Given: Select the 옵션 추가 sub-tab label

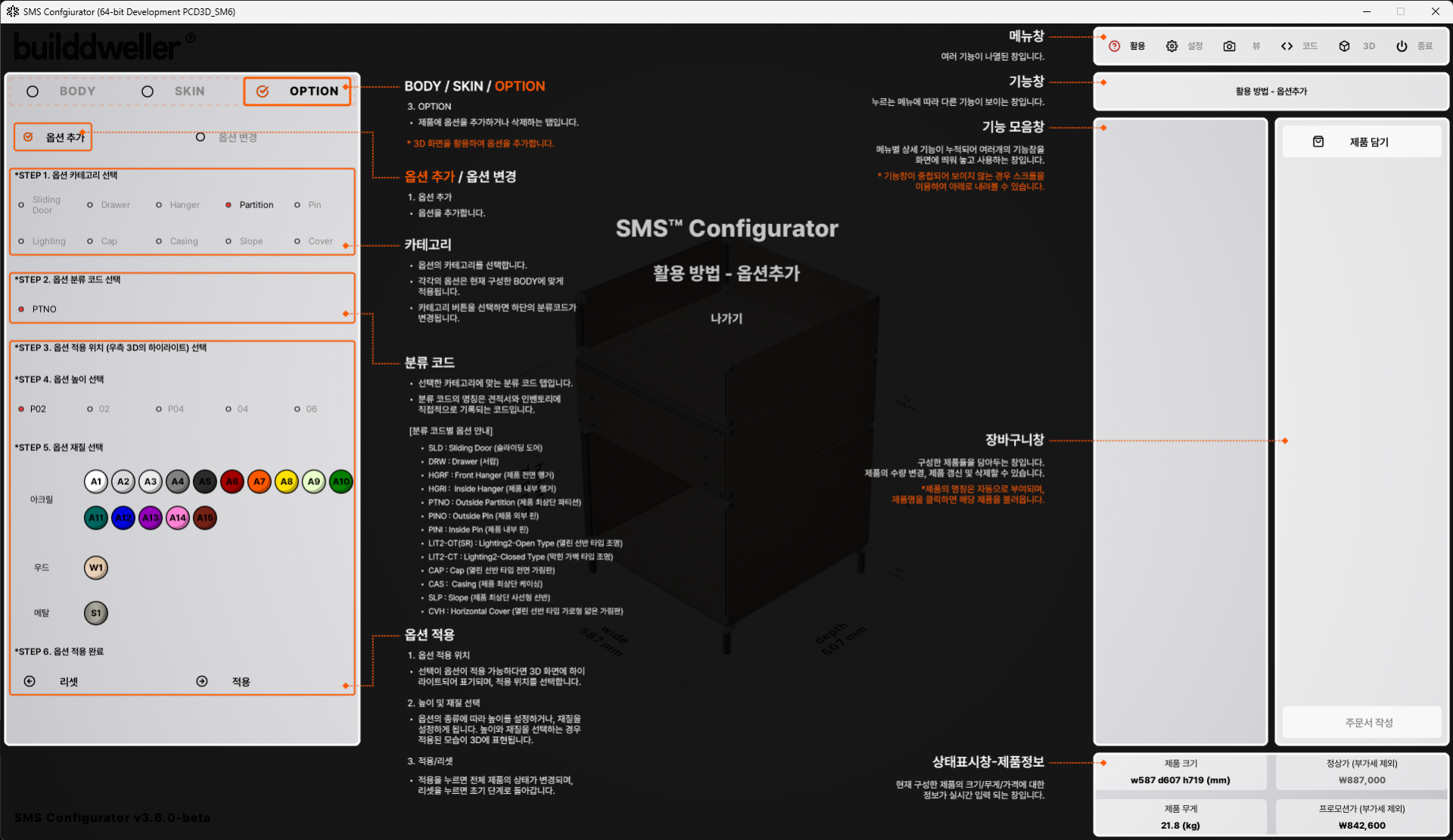Looking at the screenshot, I should click(65, 137).
